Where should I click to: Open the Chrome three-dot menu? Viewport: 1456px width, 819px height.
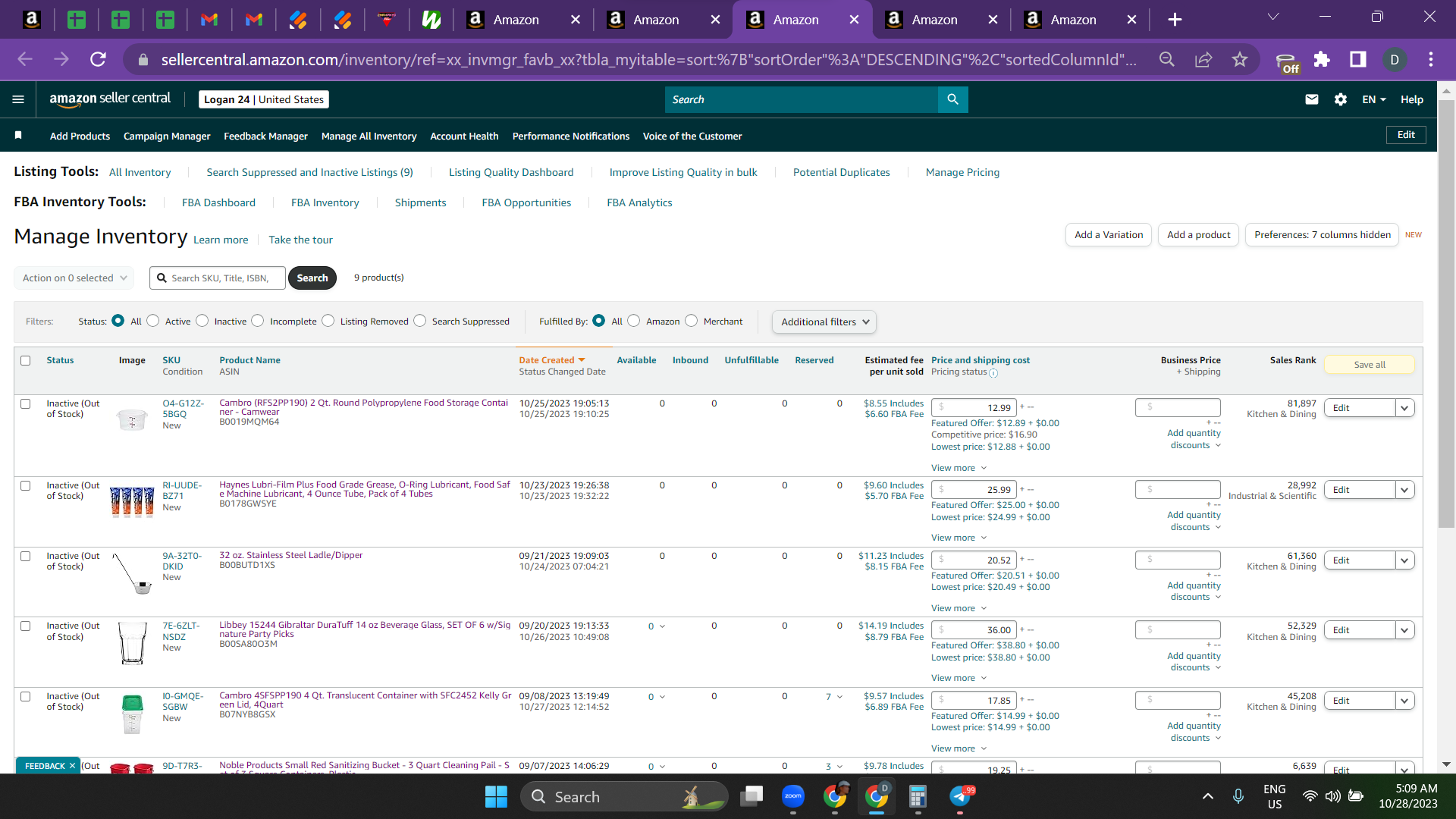point(1431,59)
